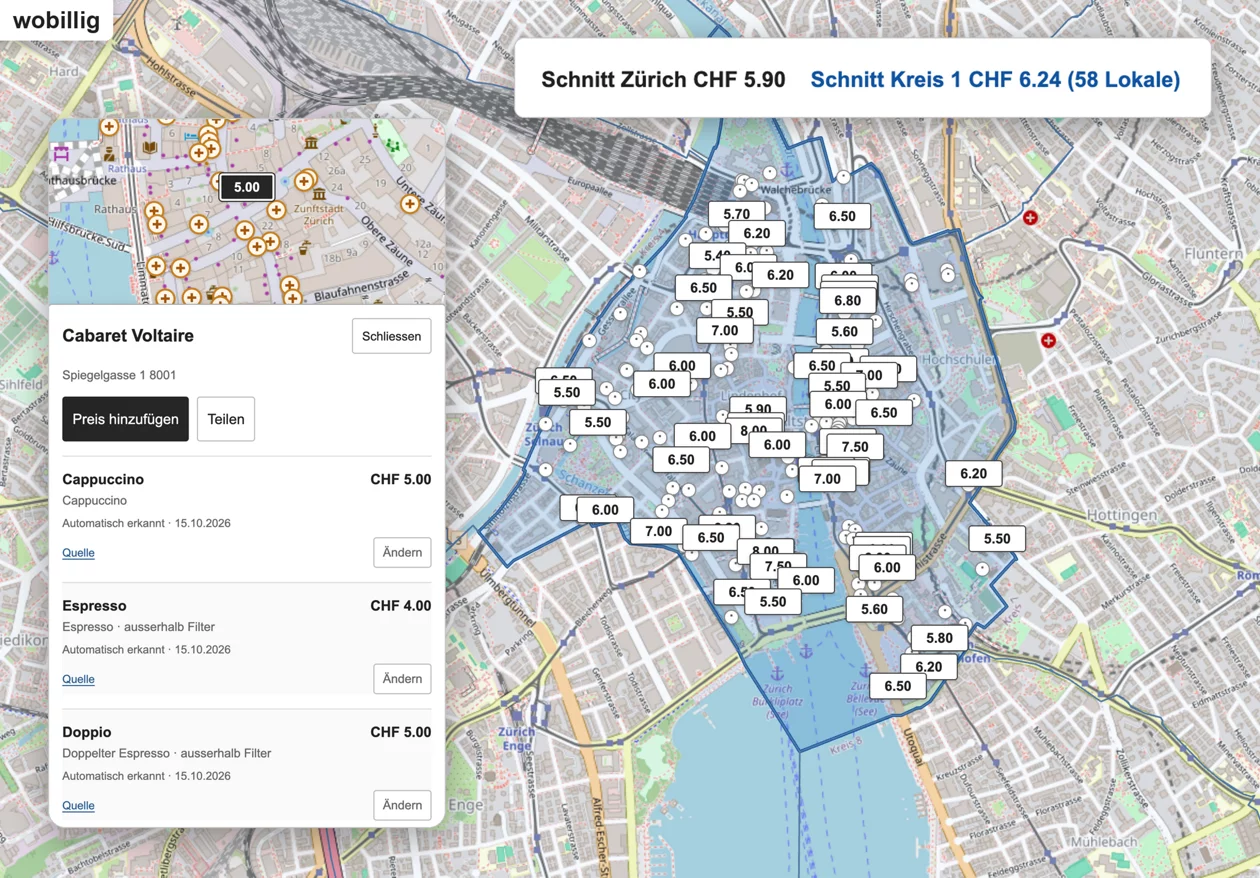Screen dimensions: 1260x878
Task: Click Ändern for the Cappuccino price
Action: pos(402,552)
